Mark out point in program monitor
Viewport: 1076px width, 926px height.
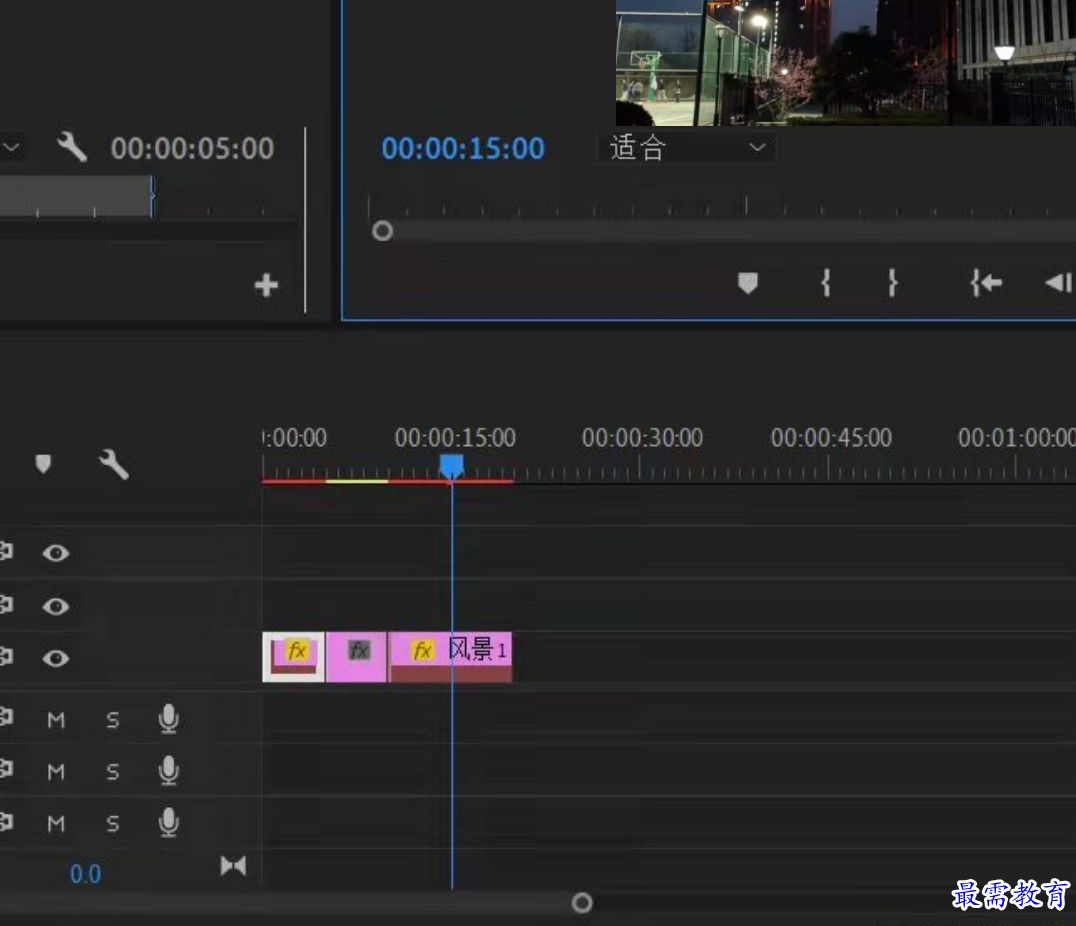(x=892, y=282)
